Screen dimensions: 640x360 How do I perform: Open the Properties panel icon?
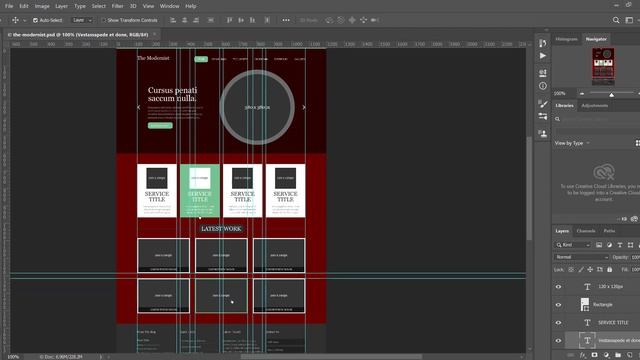pos(542,73)
